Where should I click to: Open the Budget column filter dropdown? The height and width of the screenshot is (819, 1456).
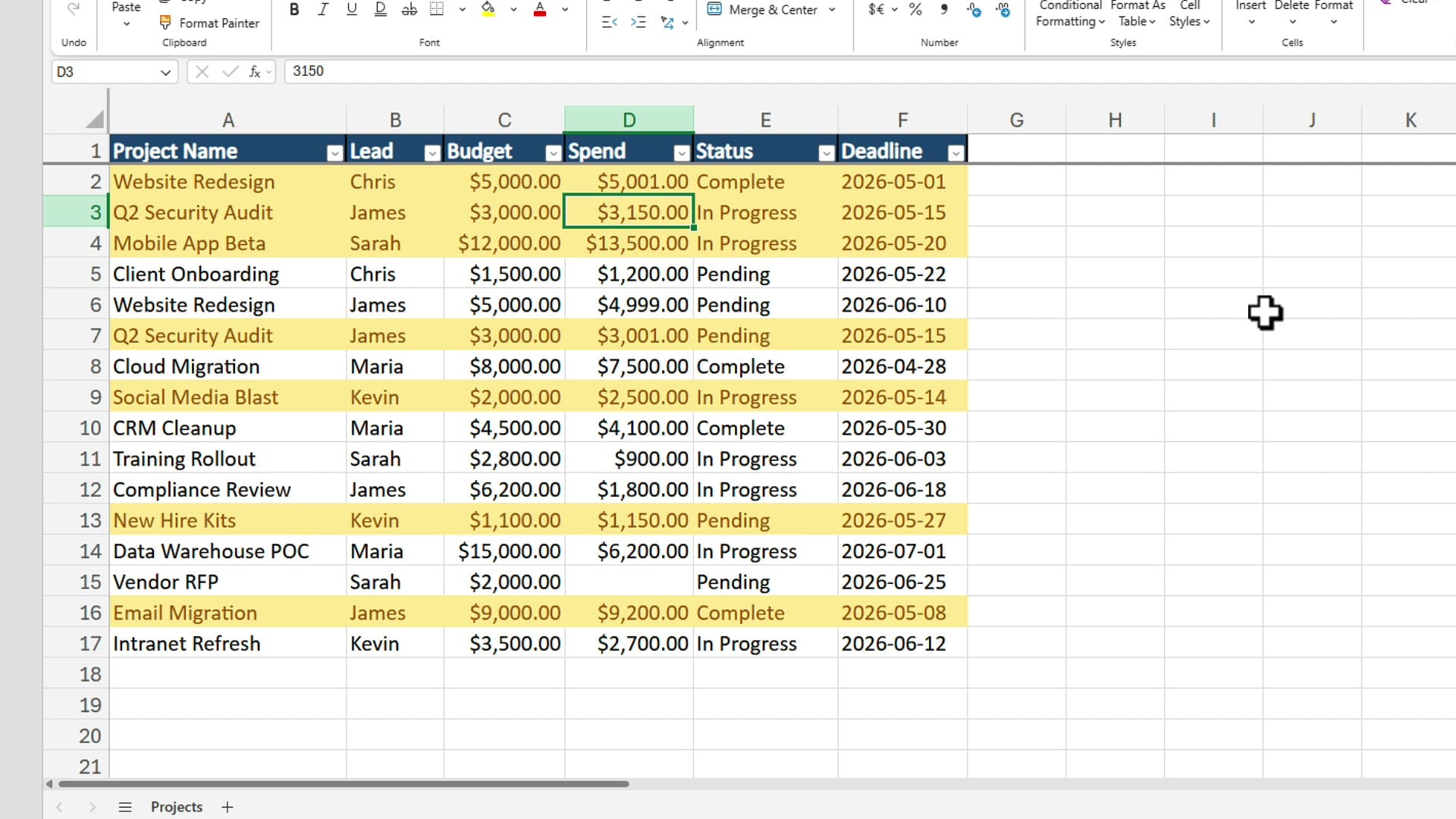554,153
